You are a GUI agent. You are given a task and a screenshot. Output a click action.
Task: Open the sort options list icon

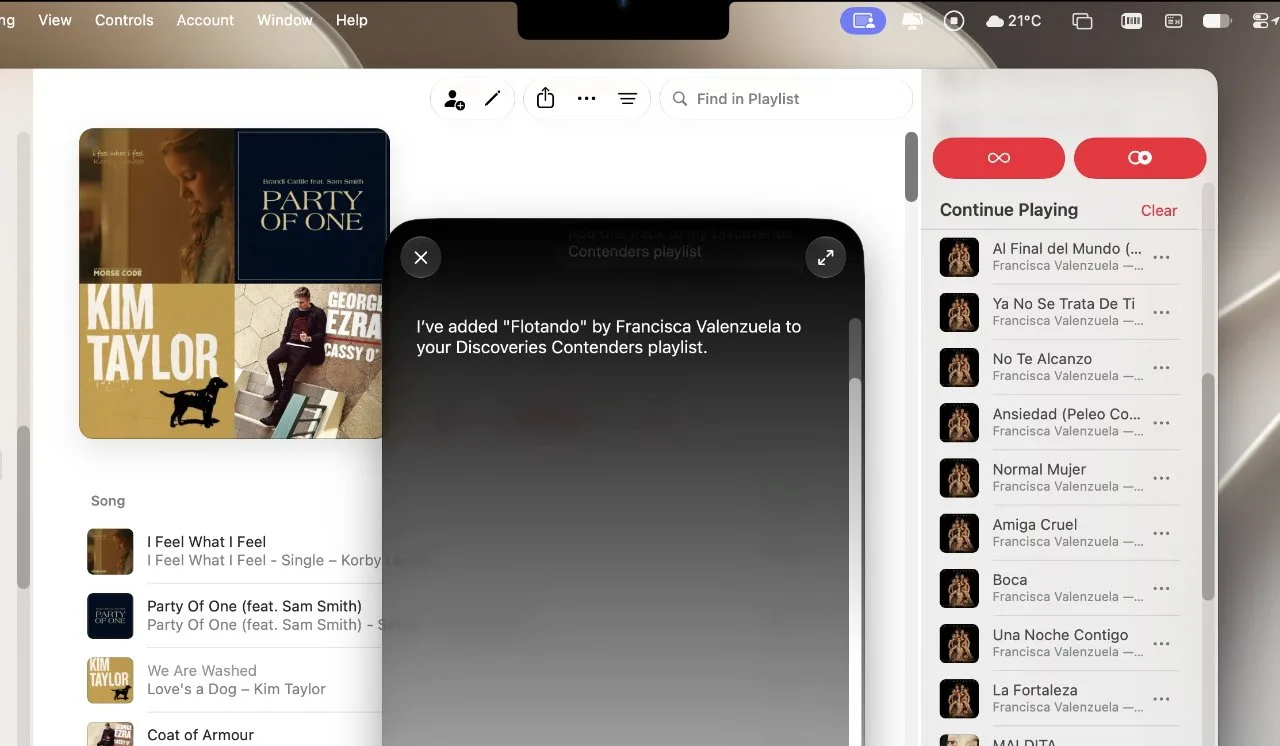pyautogui.click(x=627, y=99)
